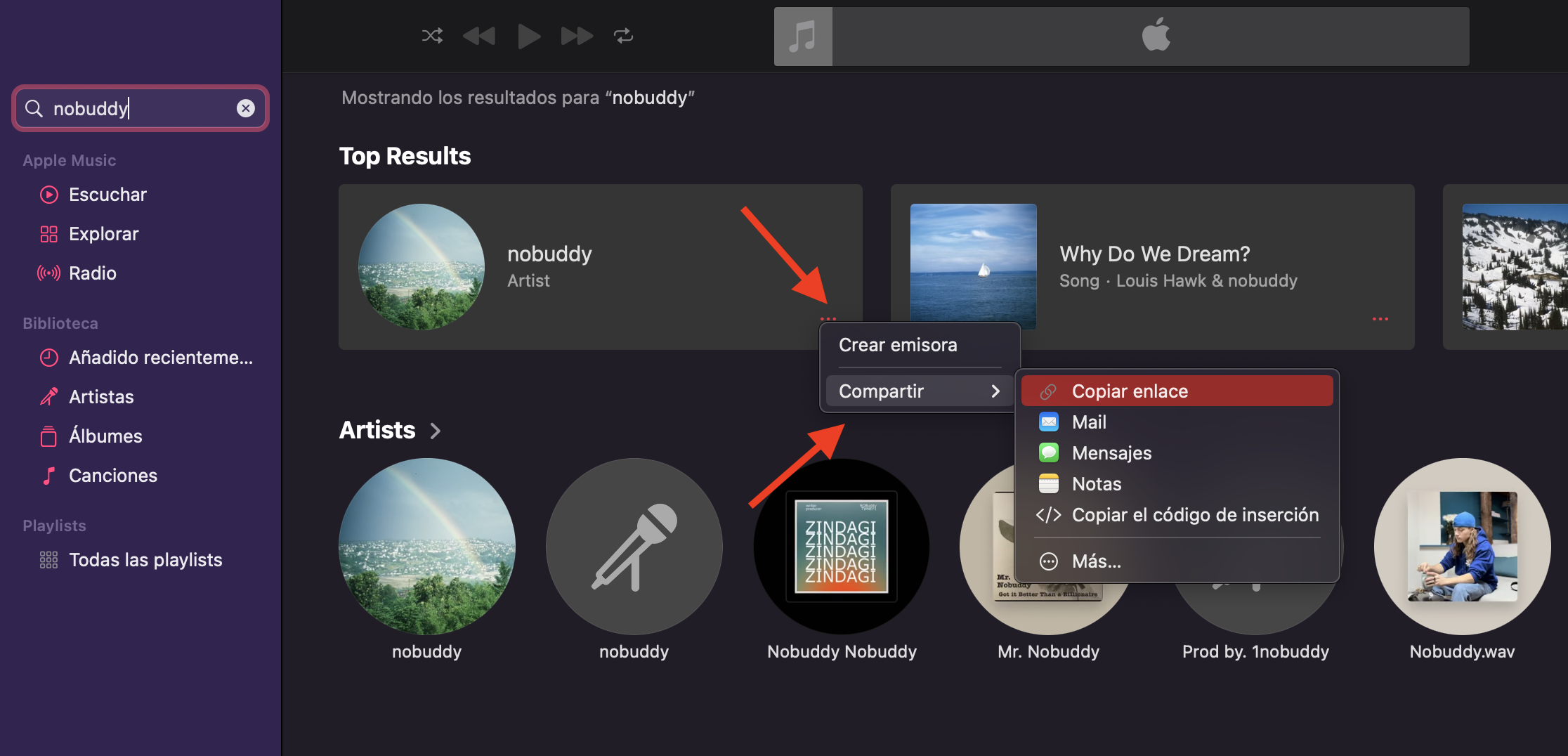Click the Mensajes app icon
The height and width of the screenshot is (756, 1568).
(1048, 453)
